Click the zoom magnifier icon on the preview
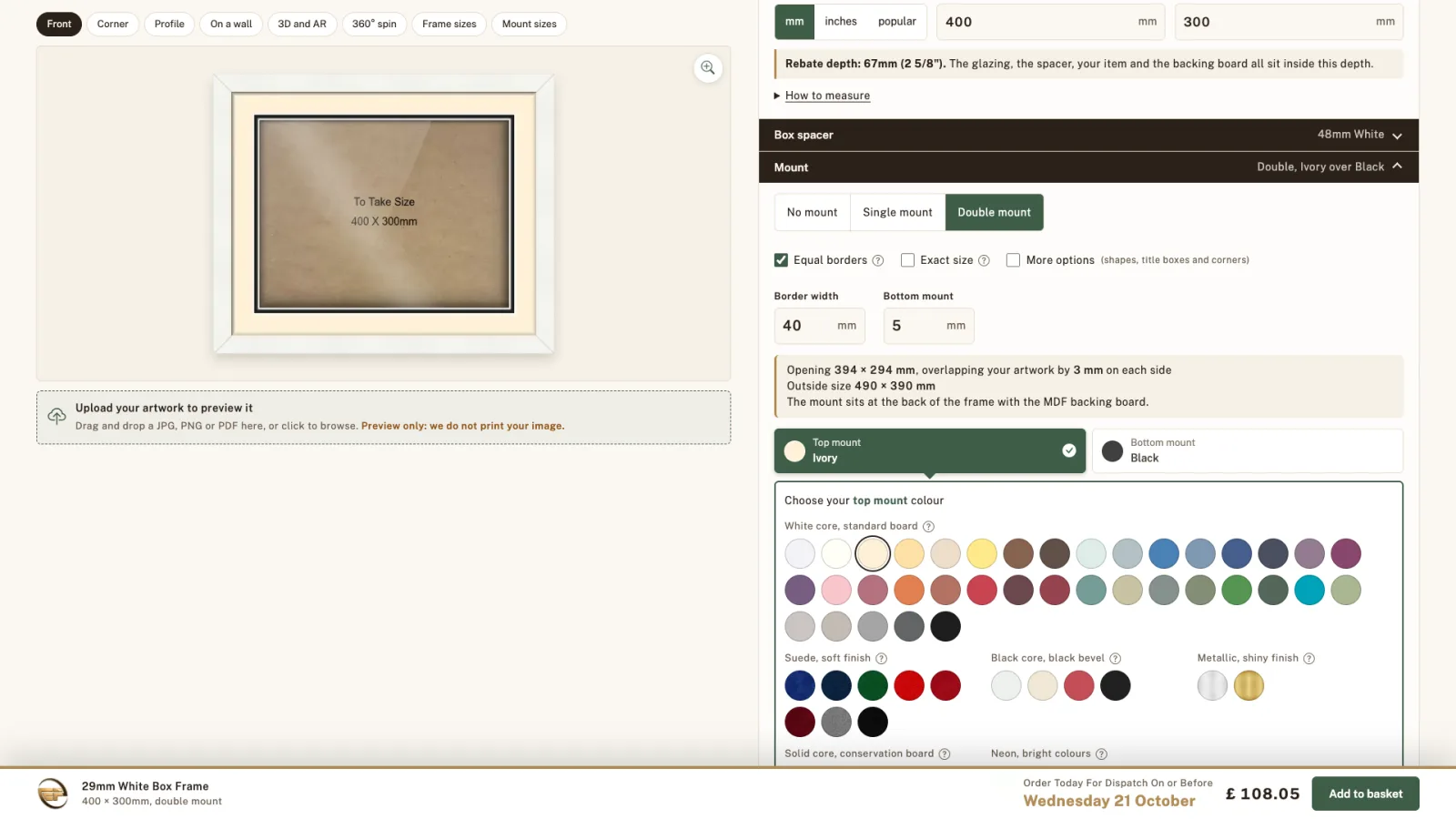Screen dimensions: 1456x819 coord(708,68)
